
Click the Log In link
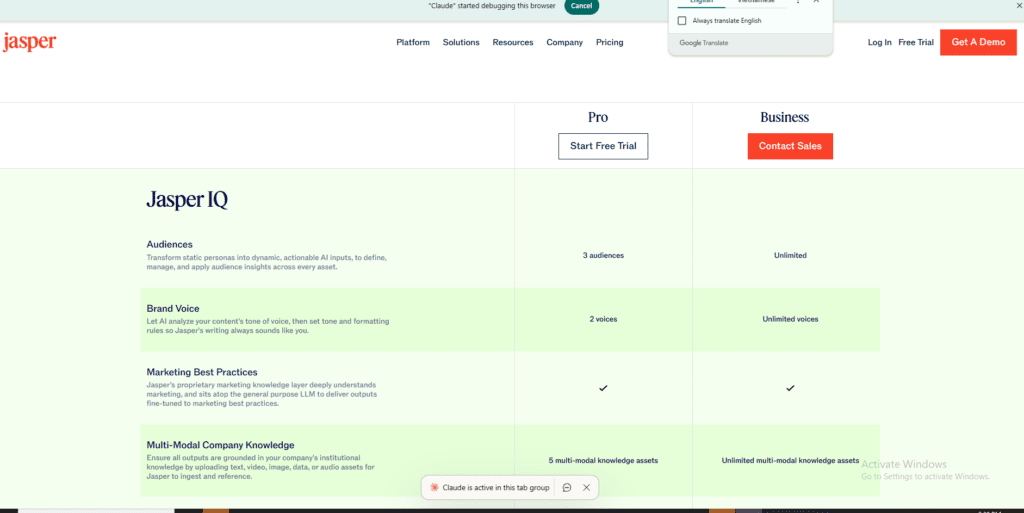[x=879, y=42]
